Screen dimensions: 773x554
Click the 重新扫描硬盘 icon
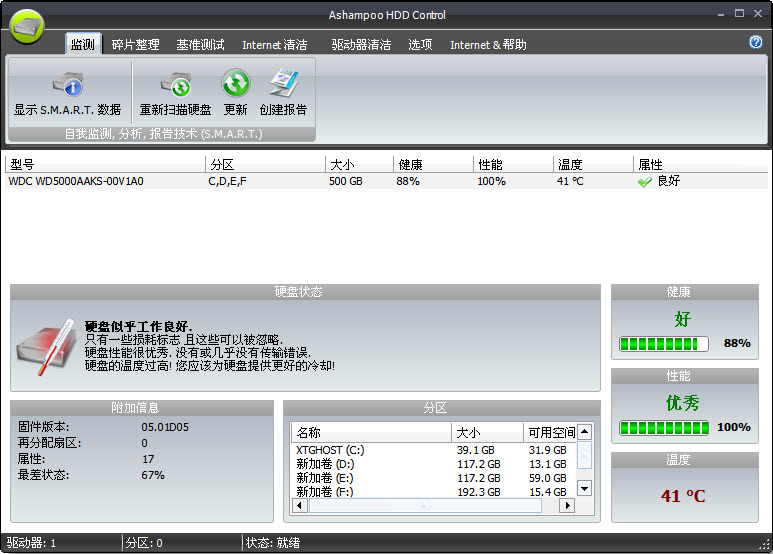(175, 84)
